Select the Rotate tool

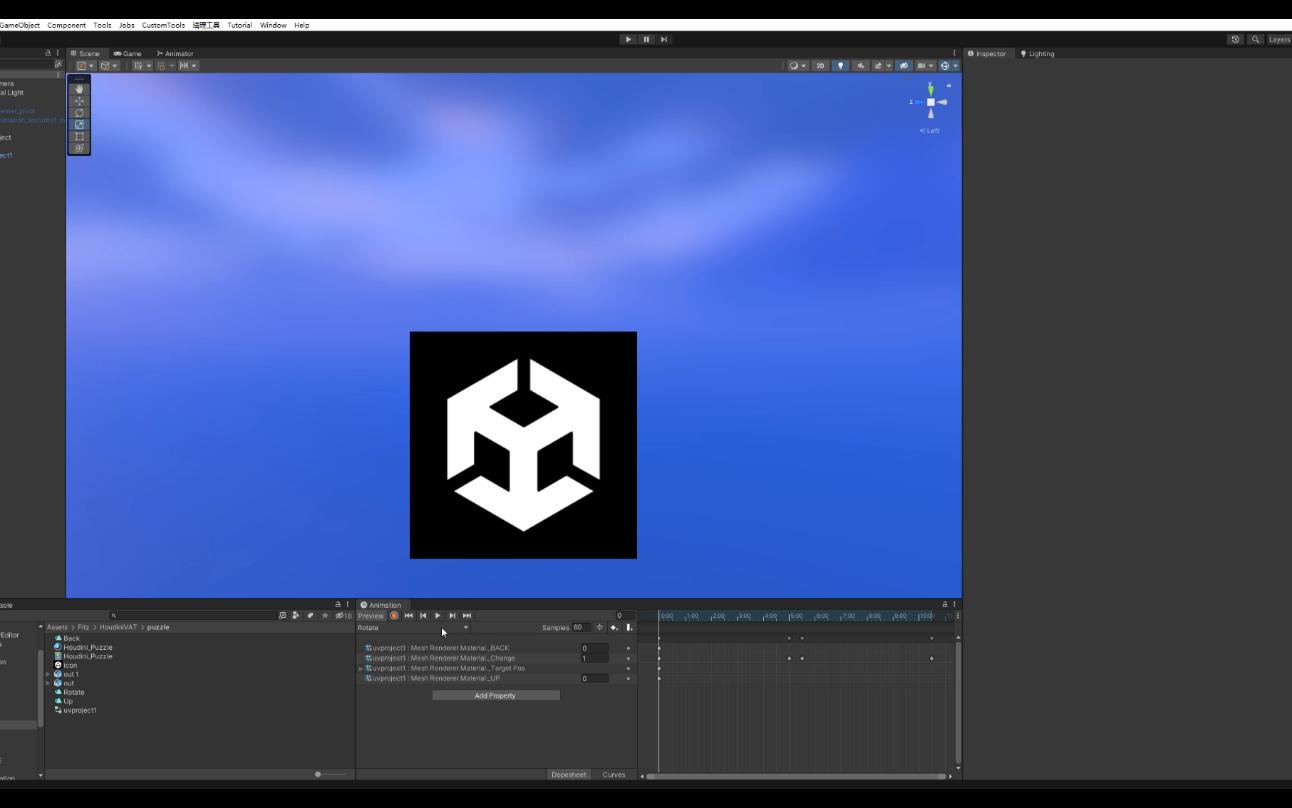point(78,112)
